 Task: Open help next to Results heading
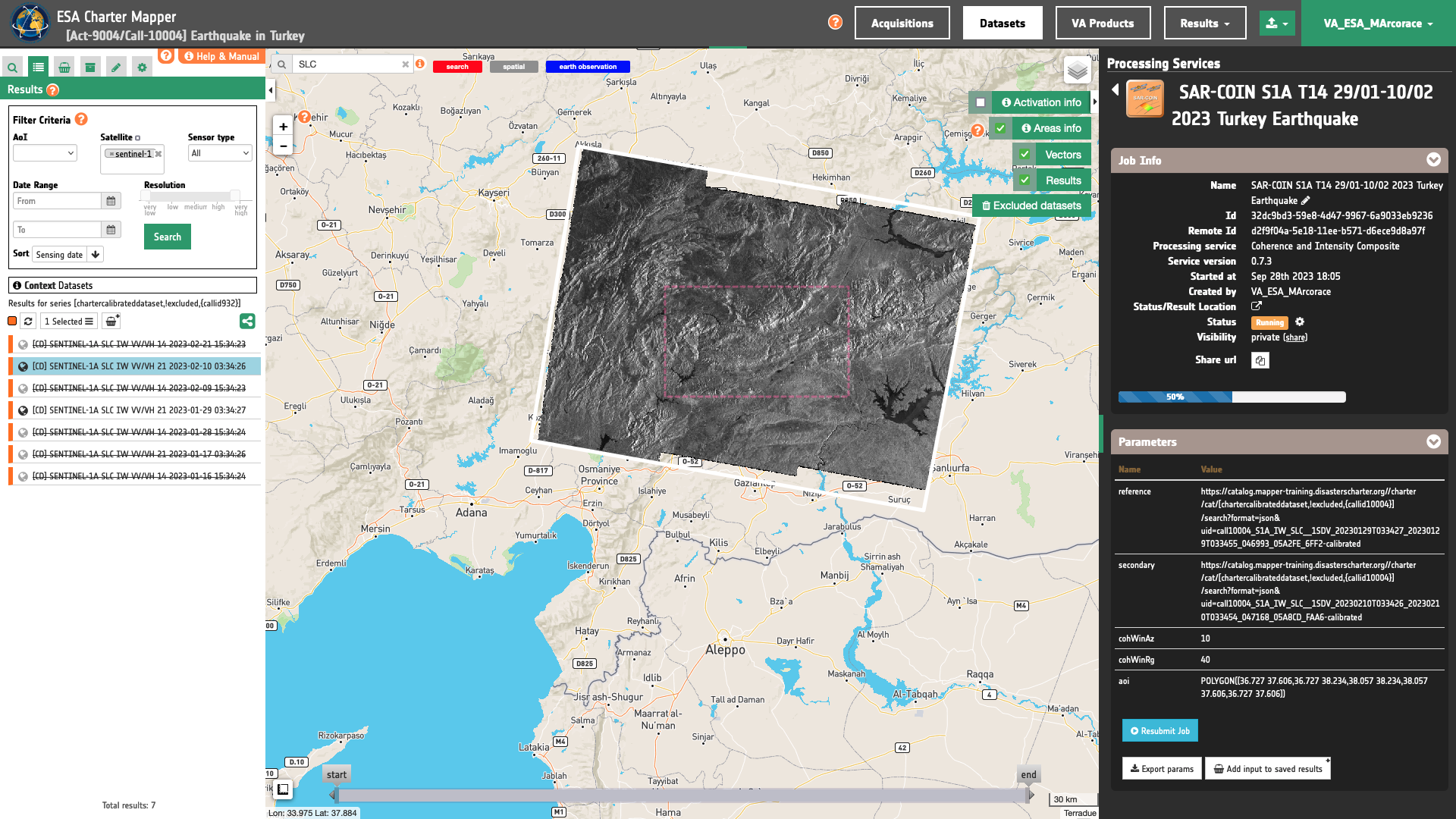point(52,90)
